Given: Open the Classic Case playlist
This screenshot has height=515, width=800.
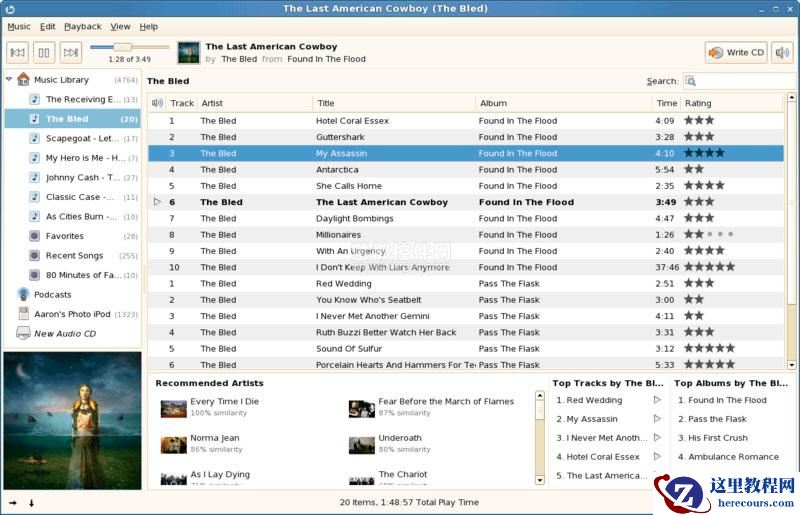Looking at the screenshot, I should (x=71, y=197).
